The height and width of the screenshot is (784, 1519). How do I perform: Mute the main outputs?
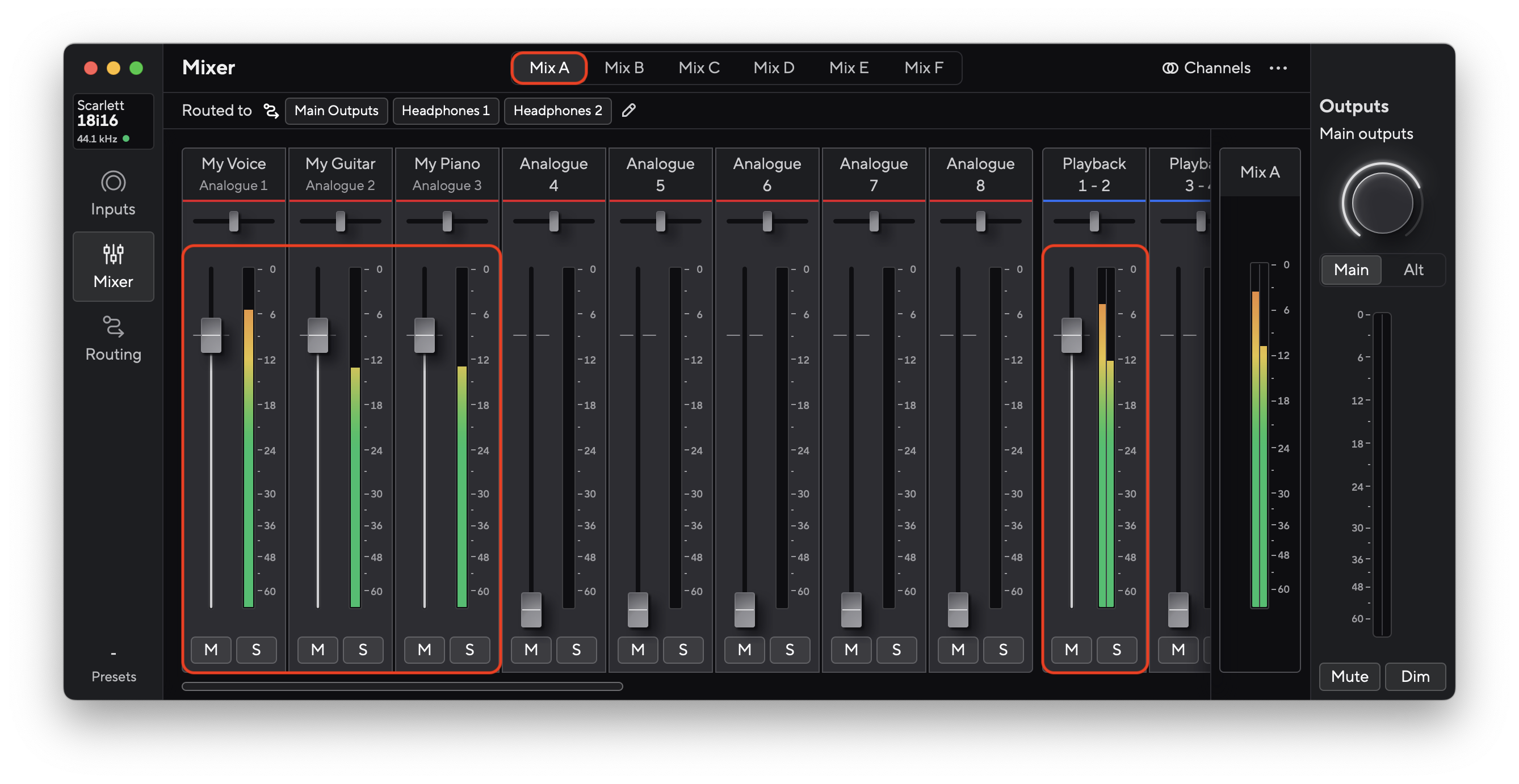pyautogui.click(x=1349, y=676)
